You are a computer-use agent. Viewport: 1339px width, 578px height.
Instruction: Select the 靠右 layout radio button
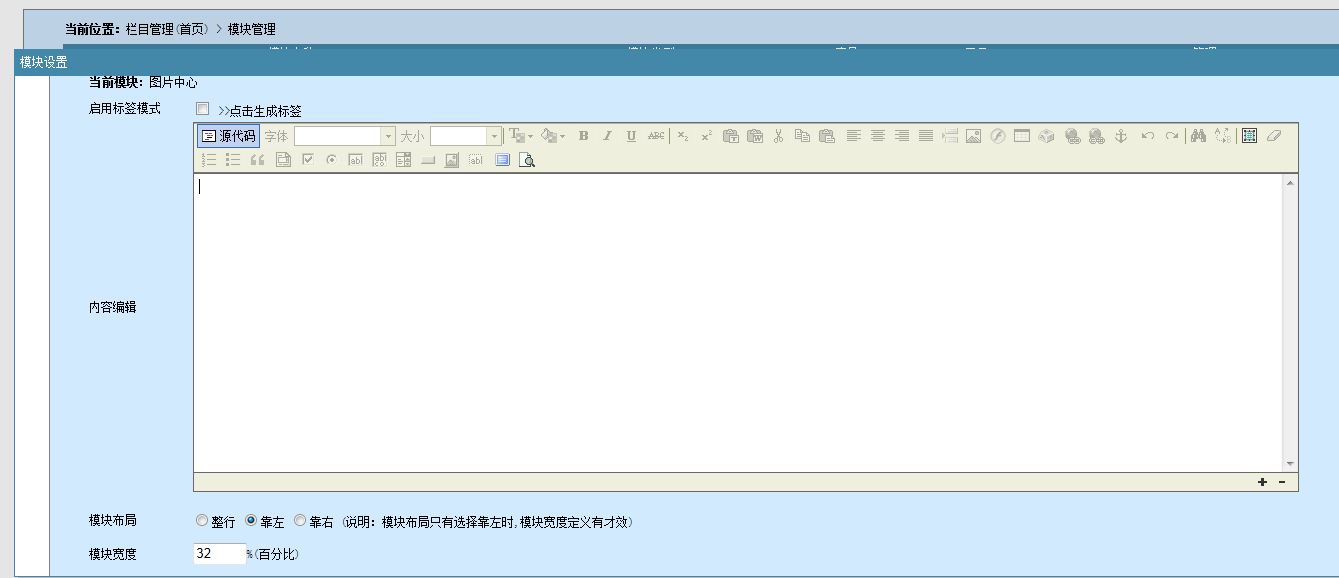coord(300,521)
